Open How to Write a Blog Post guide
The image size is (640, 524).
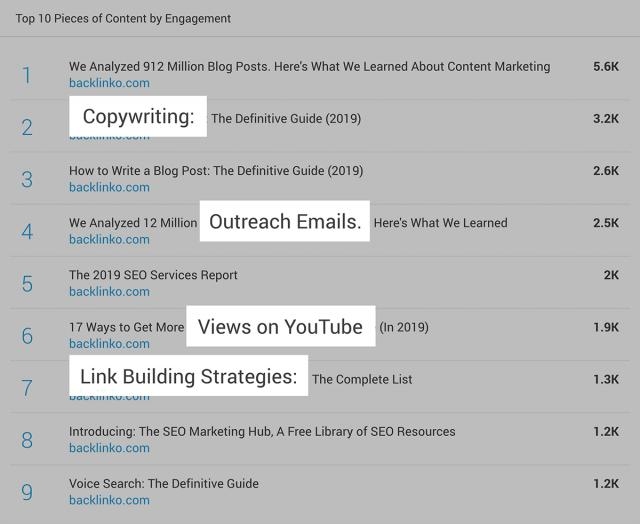click(215, 171)
